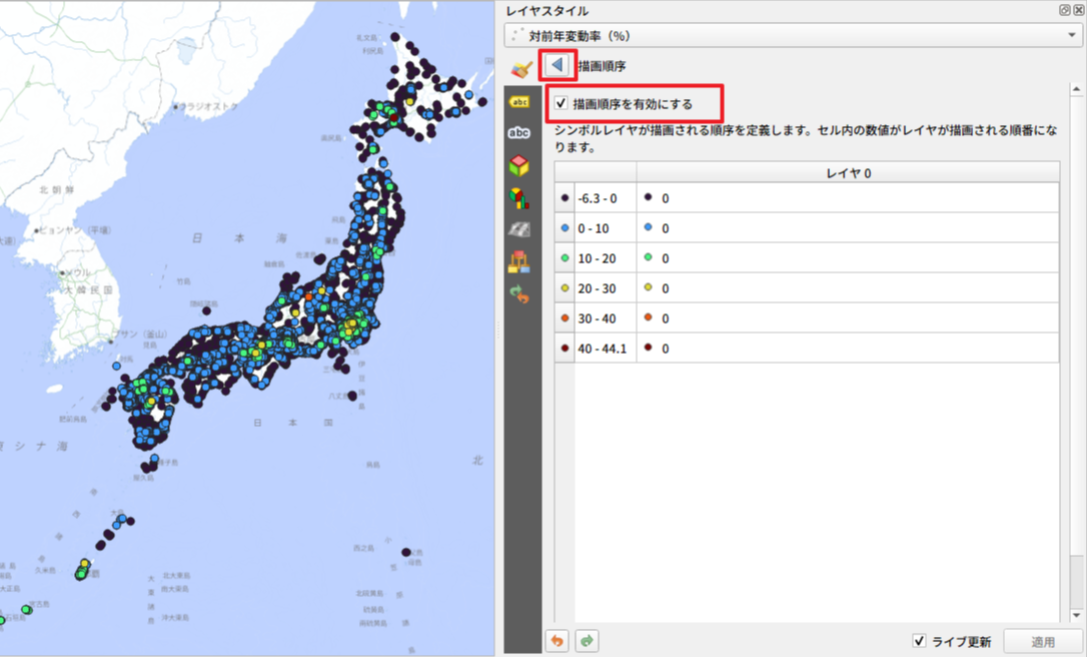Click the レイヤ 0 column header
The height and width of the screenshot is (657, 1087).
click(847, 173)
